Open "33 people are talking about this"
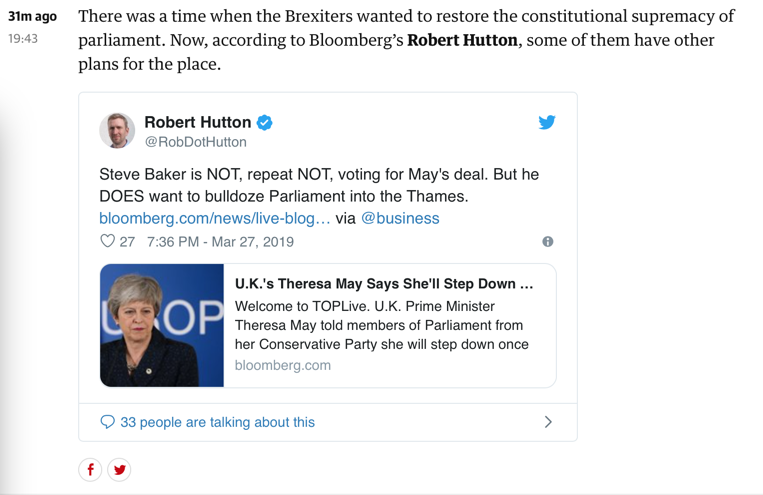The image size is (763, 495). [x=217, y=422]
